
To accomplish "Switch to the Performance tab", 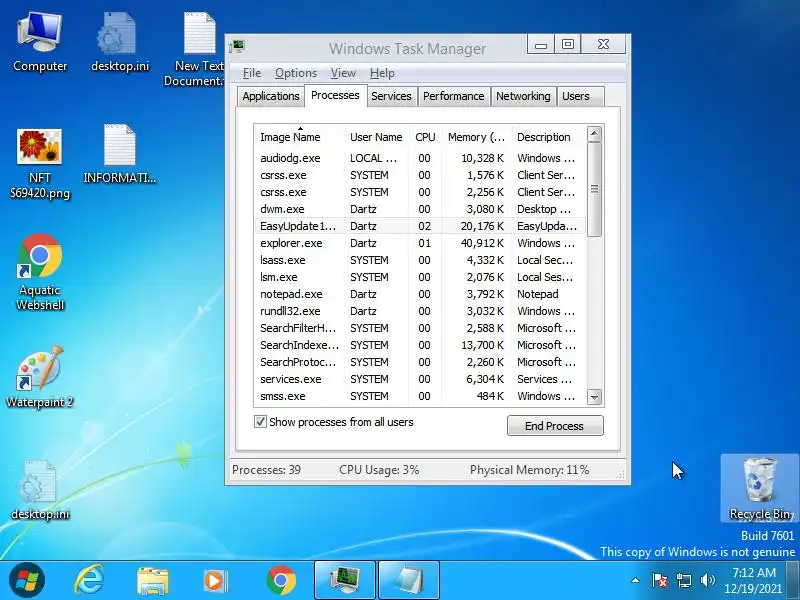I will [x=454, y=96].
